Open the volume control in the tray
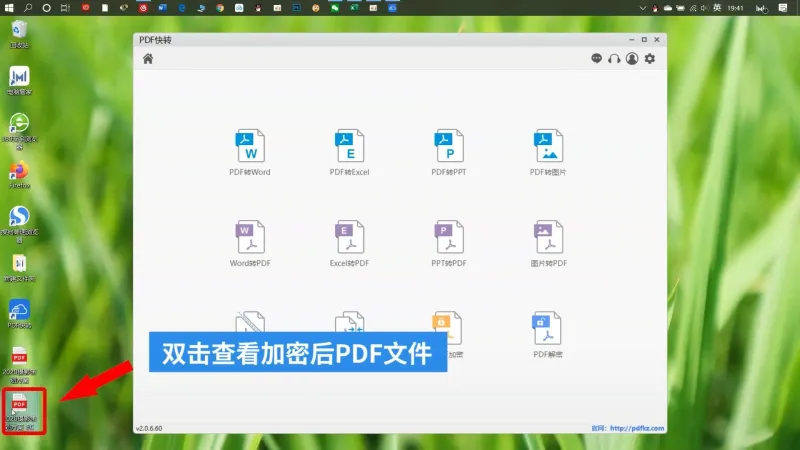Screen dimensions: 800x450 (705, 8)
